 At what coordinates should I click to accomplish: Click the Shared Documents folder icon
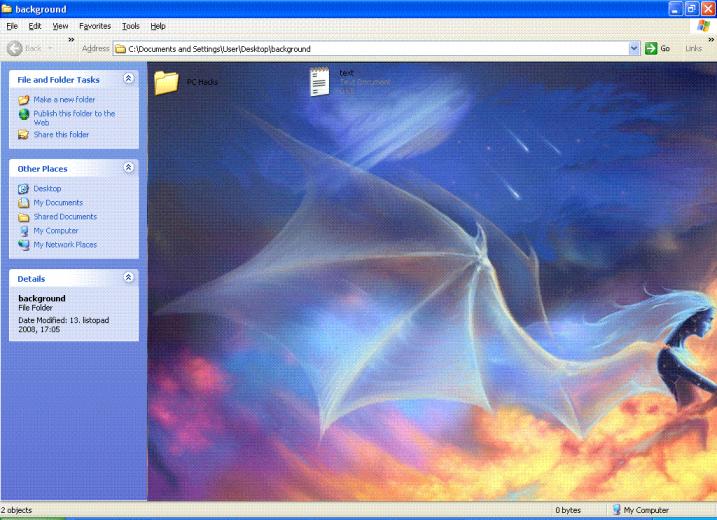pyautogui.click(x=23, y=217)
